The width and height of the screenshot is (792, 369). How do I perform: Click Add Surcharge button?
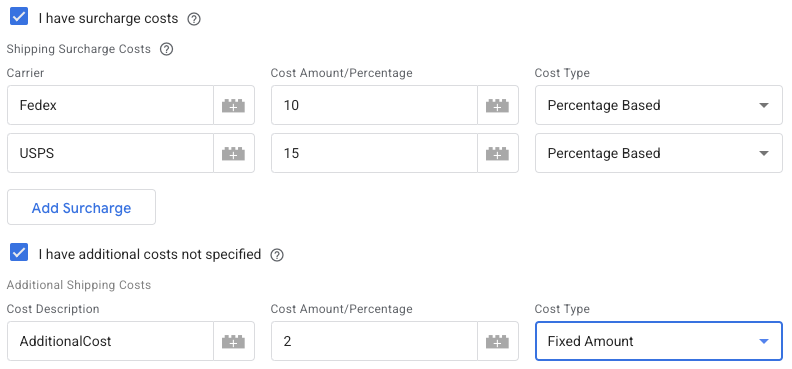[81, 207]
